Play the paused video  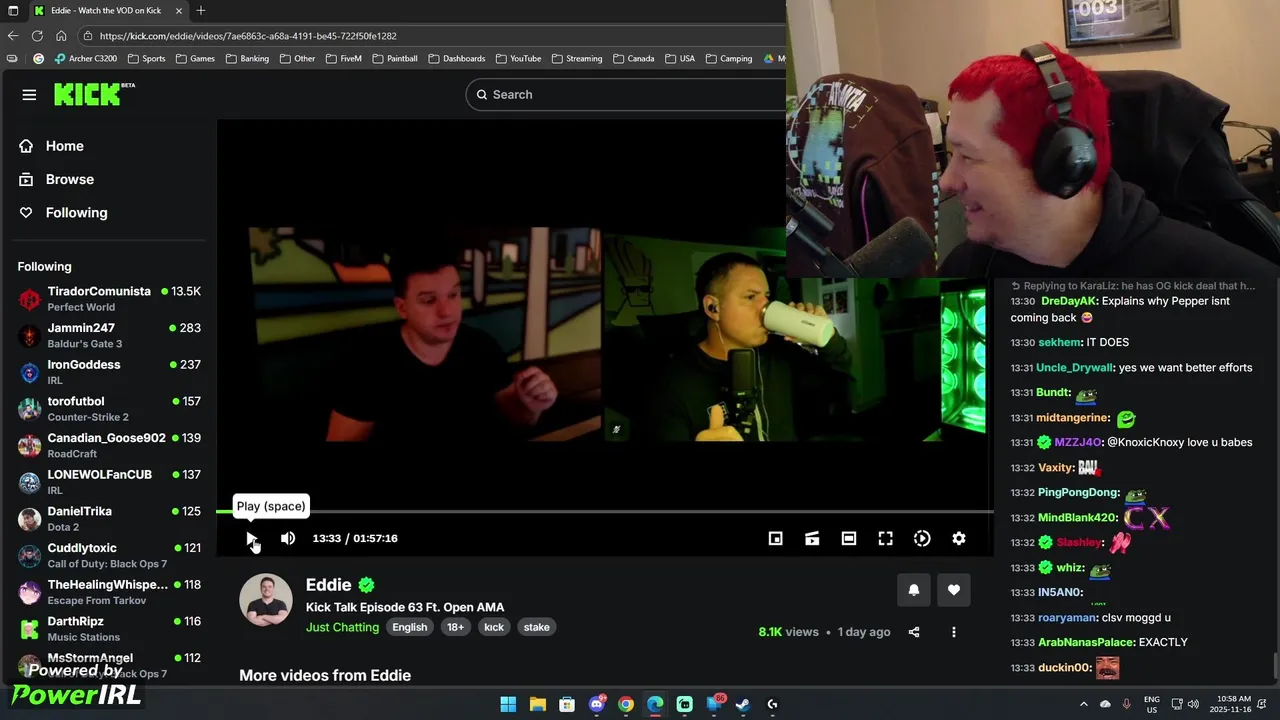click(x=252, y=538)
